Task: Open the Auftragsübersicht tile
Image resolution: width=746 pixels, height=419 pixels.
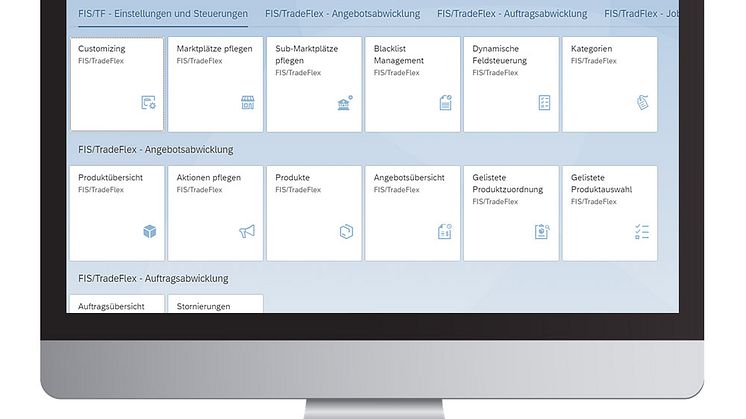Action: (117, 303)
